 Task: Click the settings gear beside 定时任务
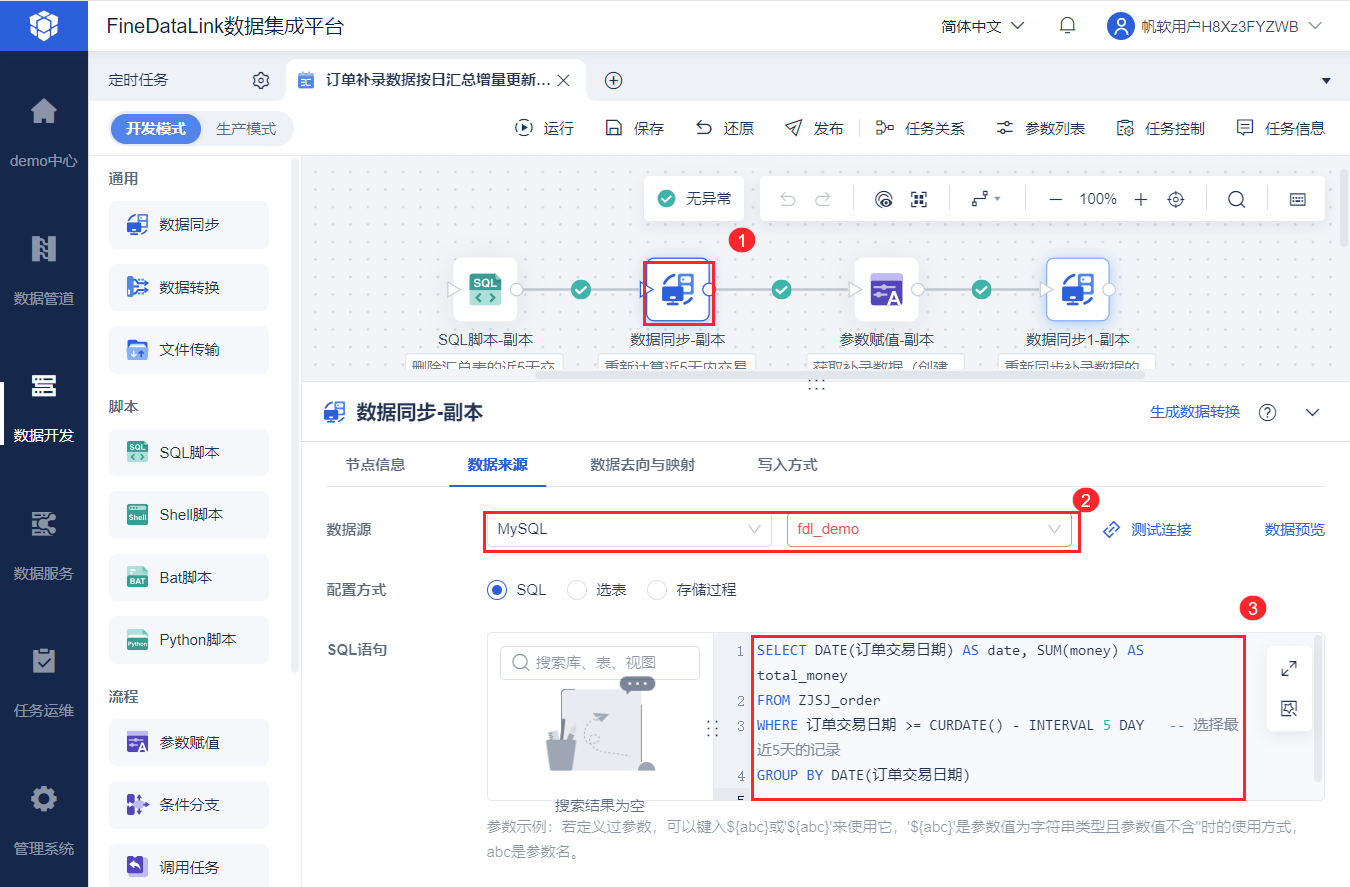[x=261, y=80]
